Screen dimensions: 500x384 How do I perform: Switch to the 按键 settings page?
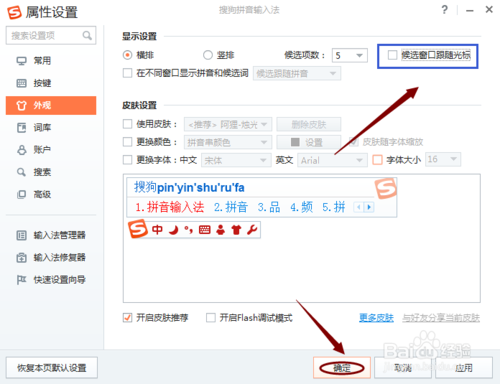click(x=51, y=83)
